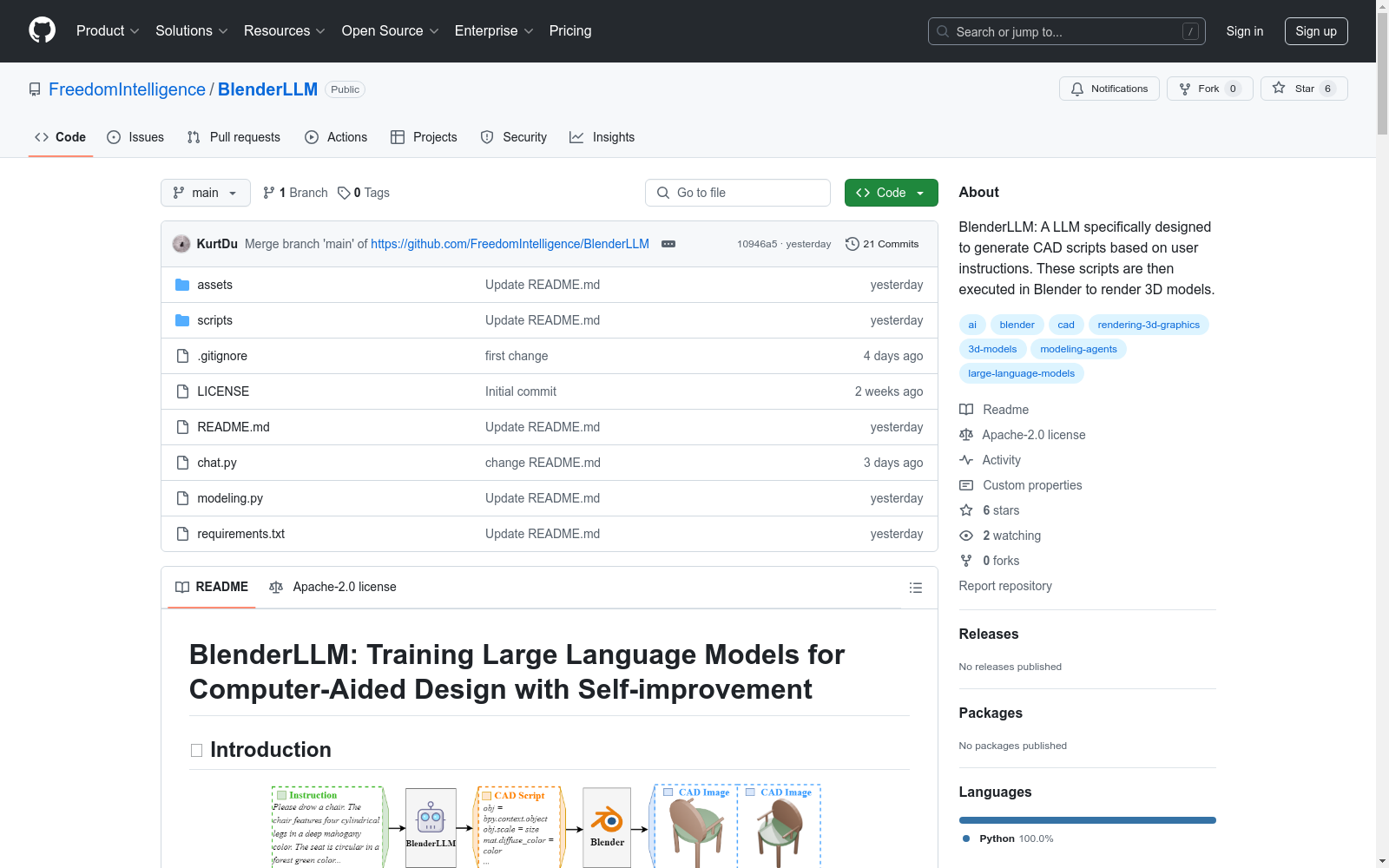This screenshot has width=1389, height=868.
Task: Open the commit URL link in message
Action: [510, 244]
